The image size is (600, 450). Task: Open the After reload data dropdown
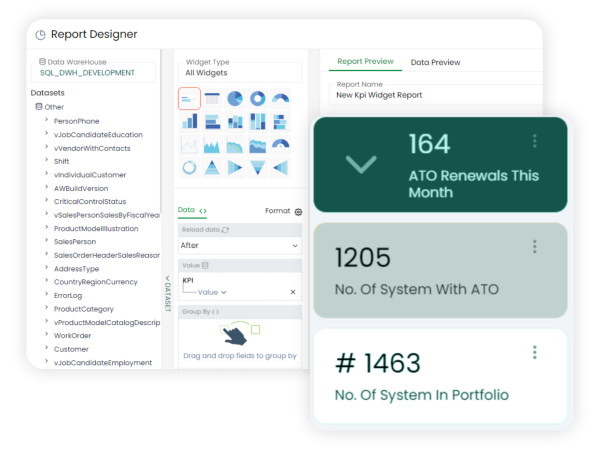coord(240,246)
